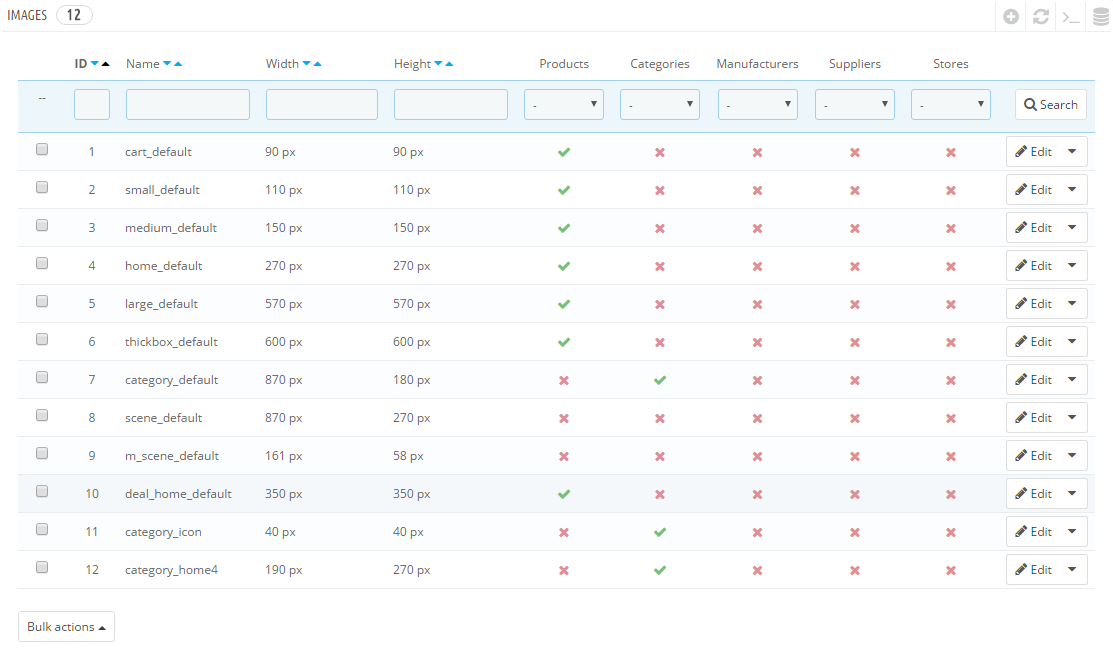Viewport: 1113px width, 657px height.
Task: Select the category_default row checkbox
Action: point(42,377)
